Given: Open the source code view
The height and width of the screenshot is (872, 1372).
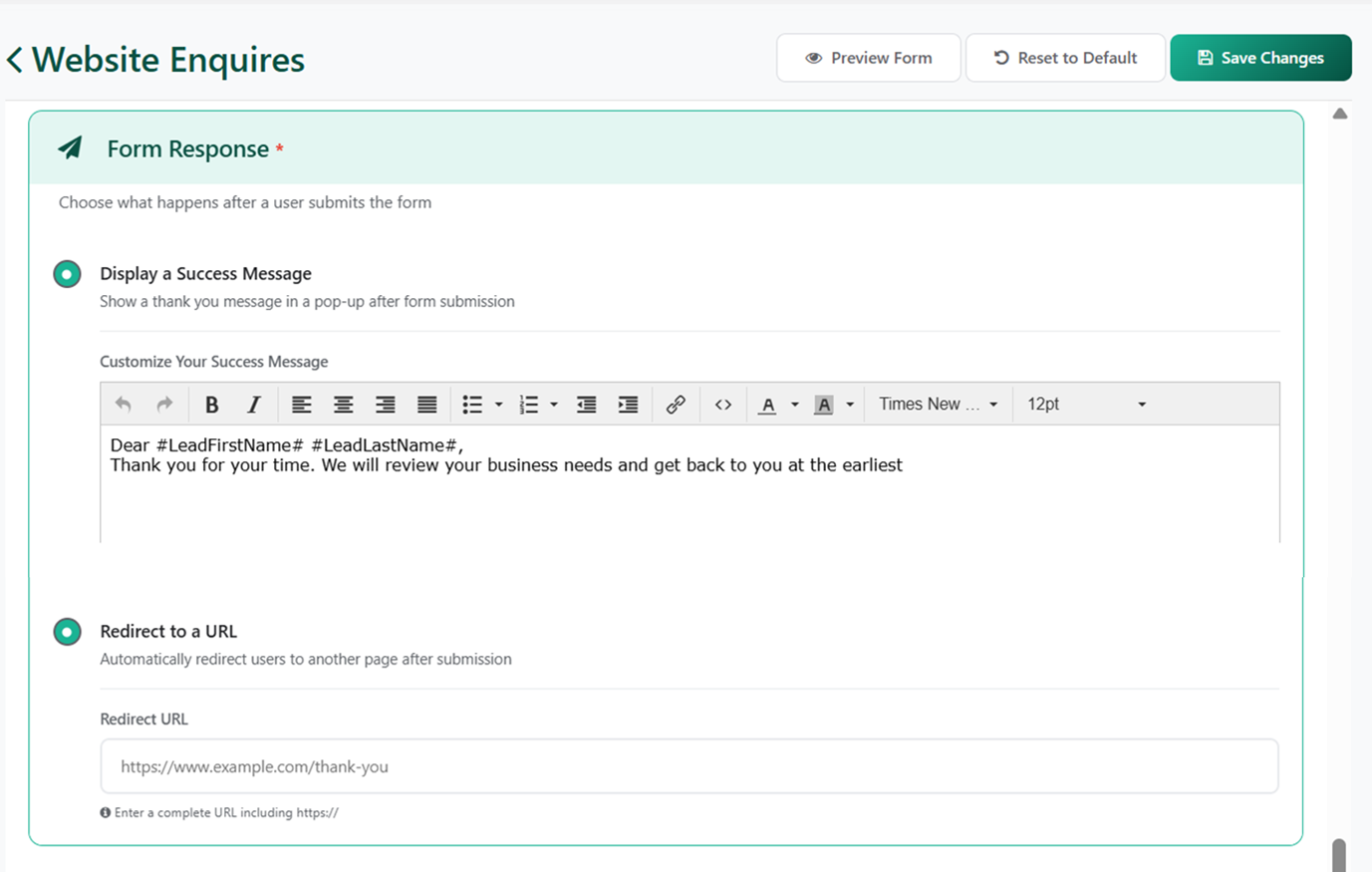Looking at the screenshot, I should click(x=723, y=404).
